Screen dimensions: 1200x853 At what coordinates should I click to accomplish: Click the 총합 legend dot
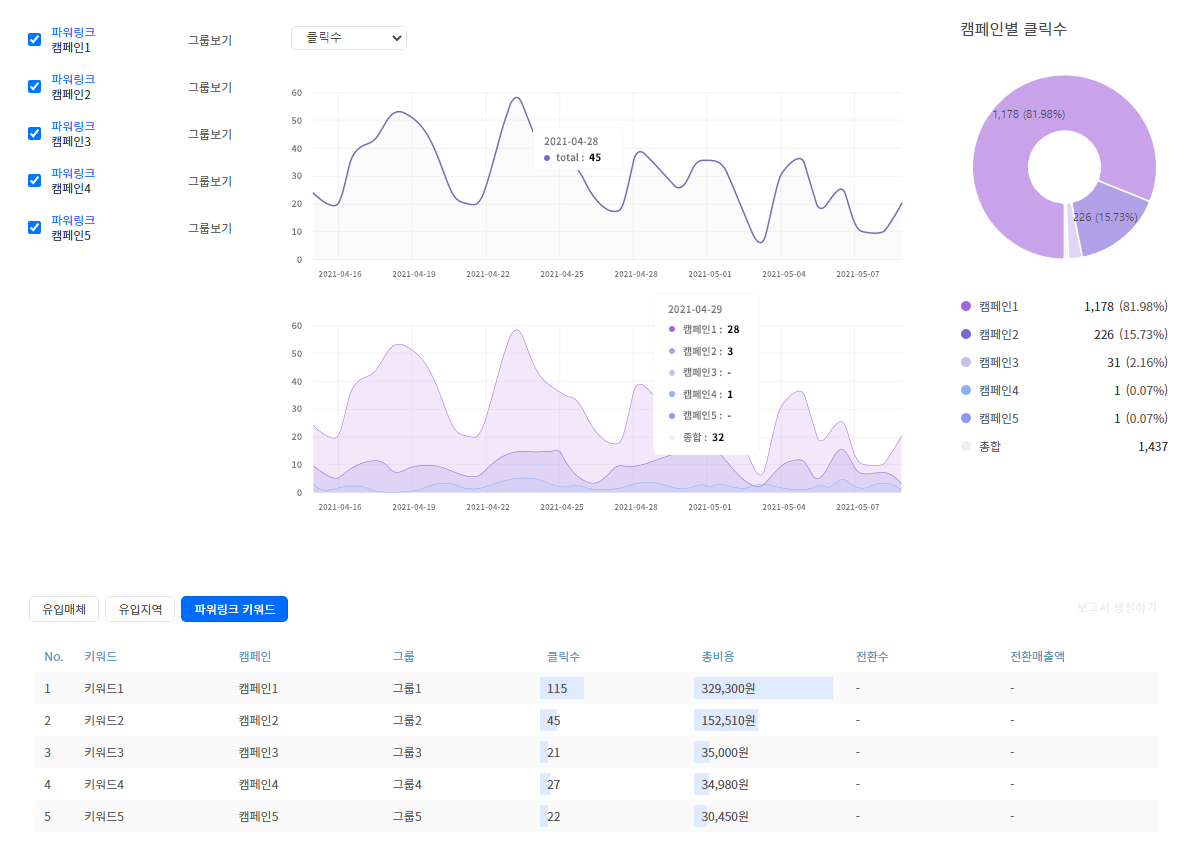click(965, 446)
